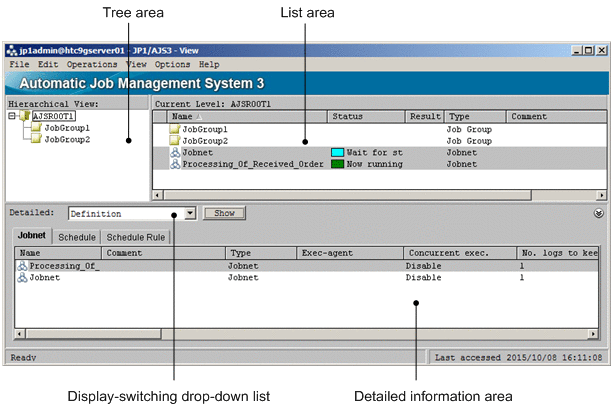Click the green Now running status color
615x408 pixels.
(x=337, y=164)
